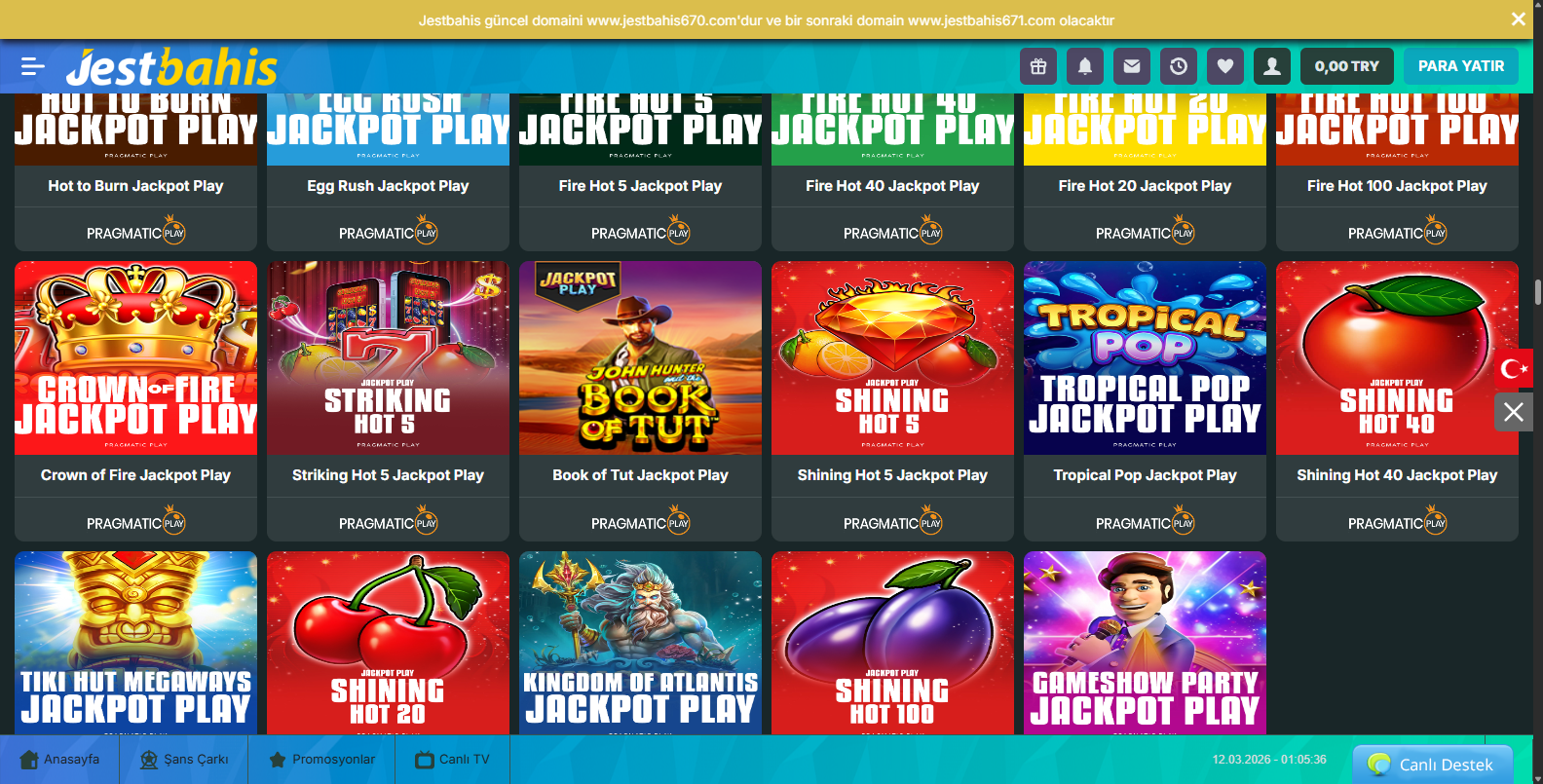Dismiss the yellow domain announcement banner

1519,19
